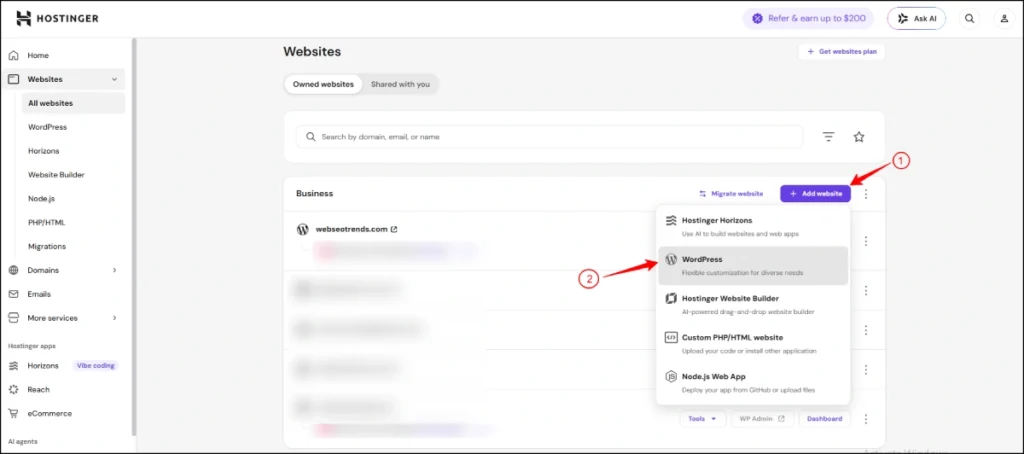Click the eCommerce cart icon
This screenshot has width=1024, height=454.
pyautogui.click(x=14, y=413)
